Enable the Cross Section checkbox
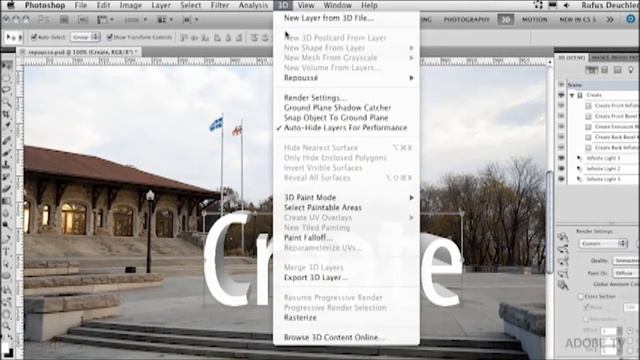 pyautogui.click(x=580, y=296)
